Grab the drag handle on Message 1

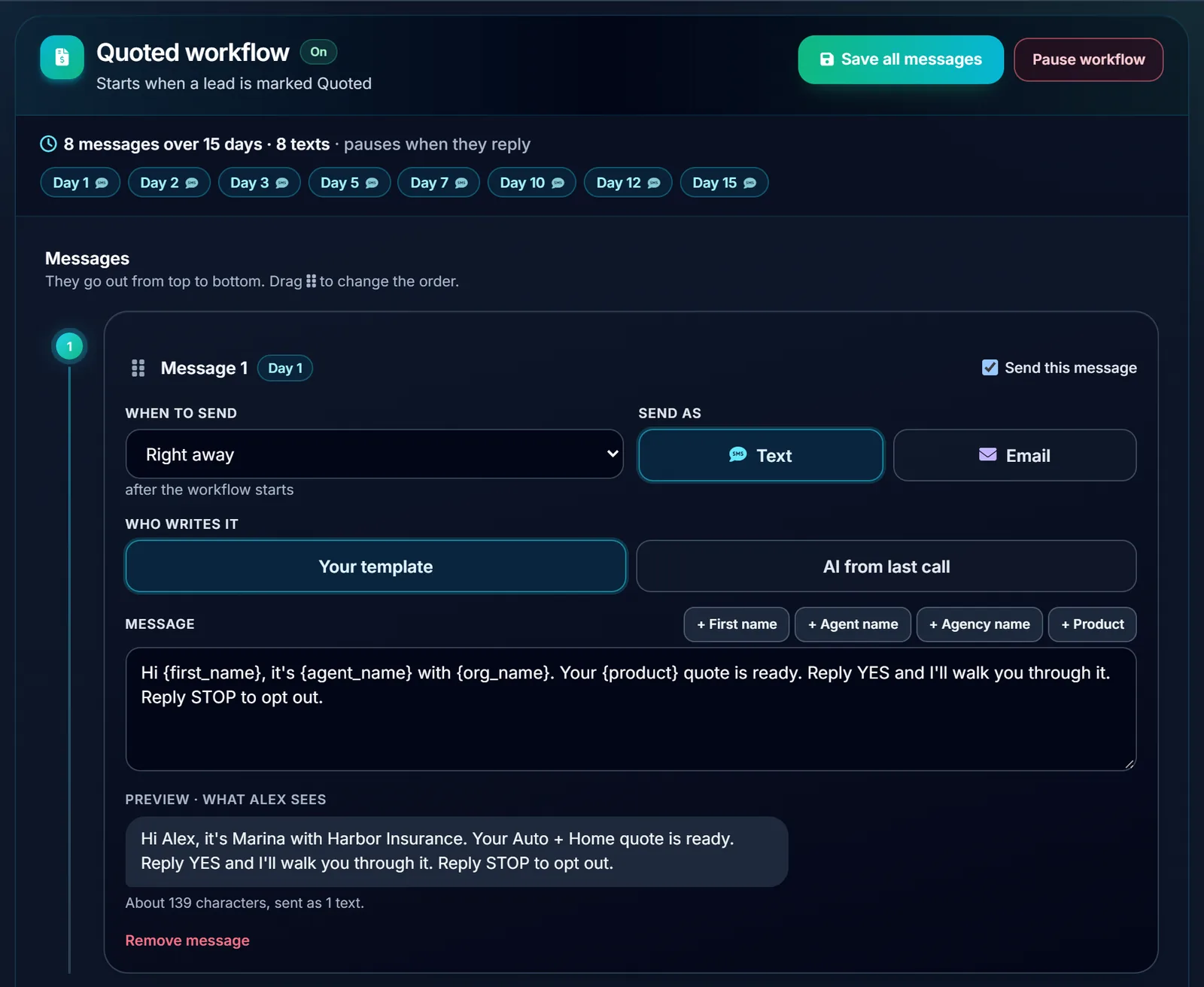[x=138, y=368]
